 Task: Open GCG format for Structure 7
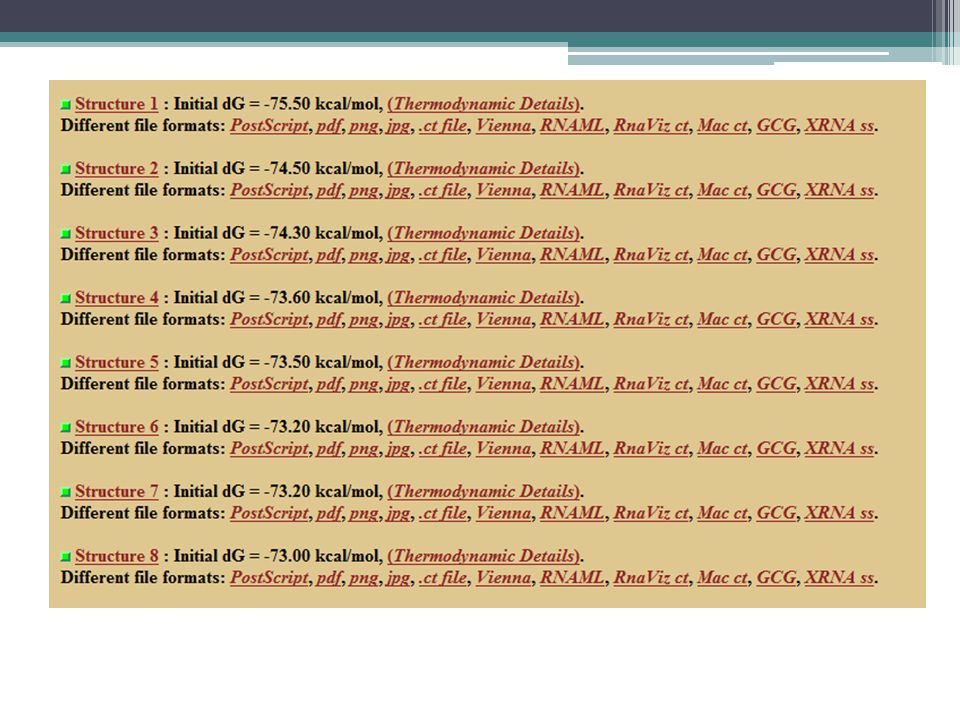[776, 513]
